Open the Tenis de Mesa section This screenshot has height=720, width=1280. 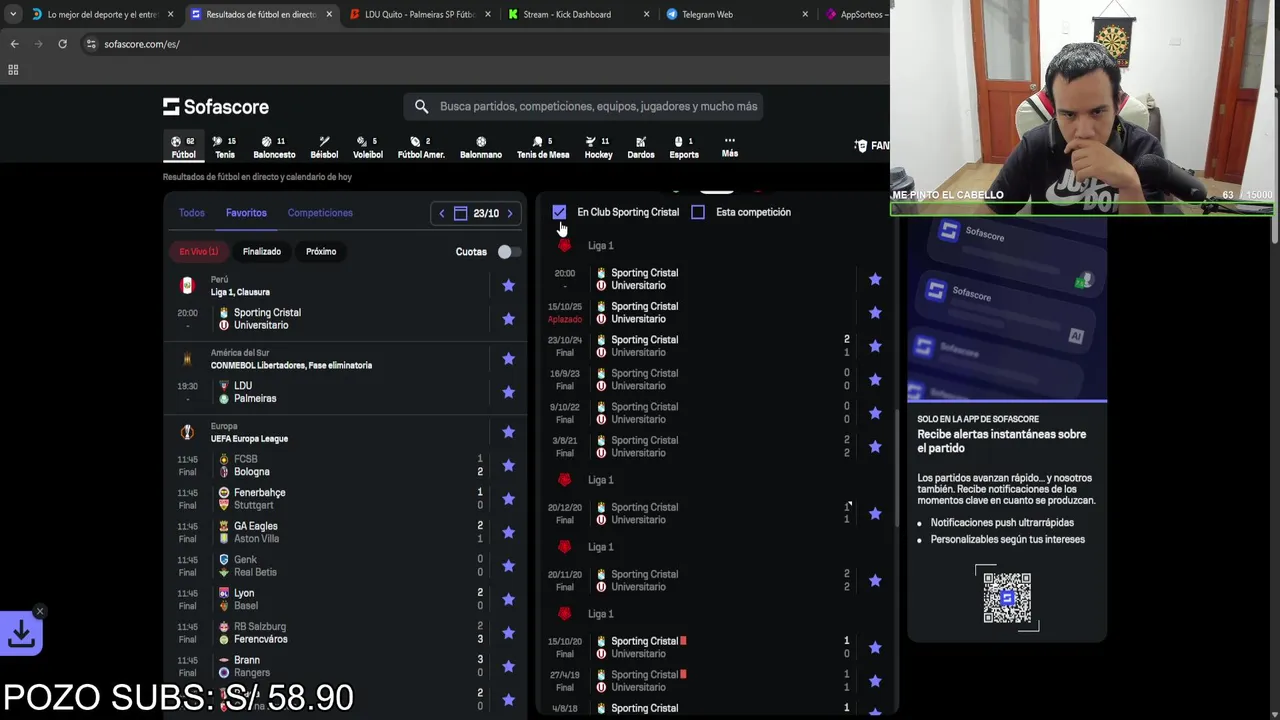tap(543, 147)
